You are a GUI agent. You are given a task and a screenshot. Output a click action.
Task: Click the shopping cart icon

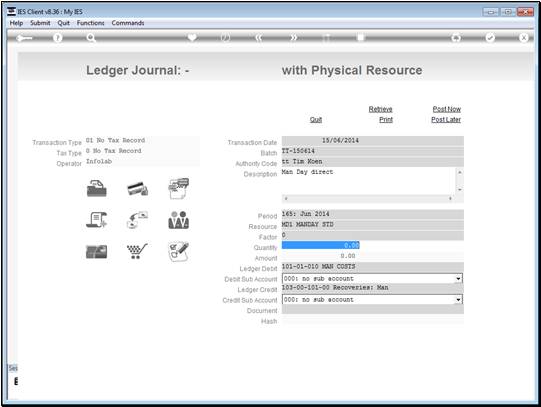pyautogui.click(x=137, y=251)
